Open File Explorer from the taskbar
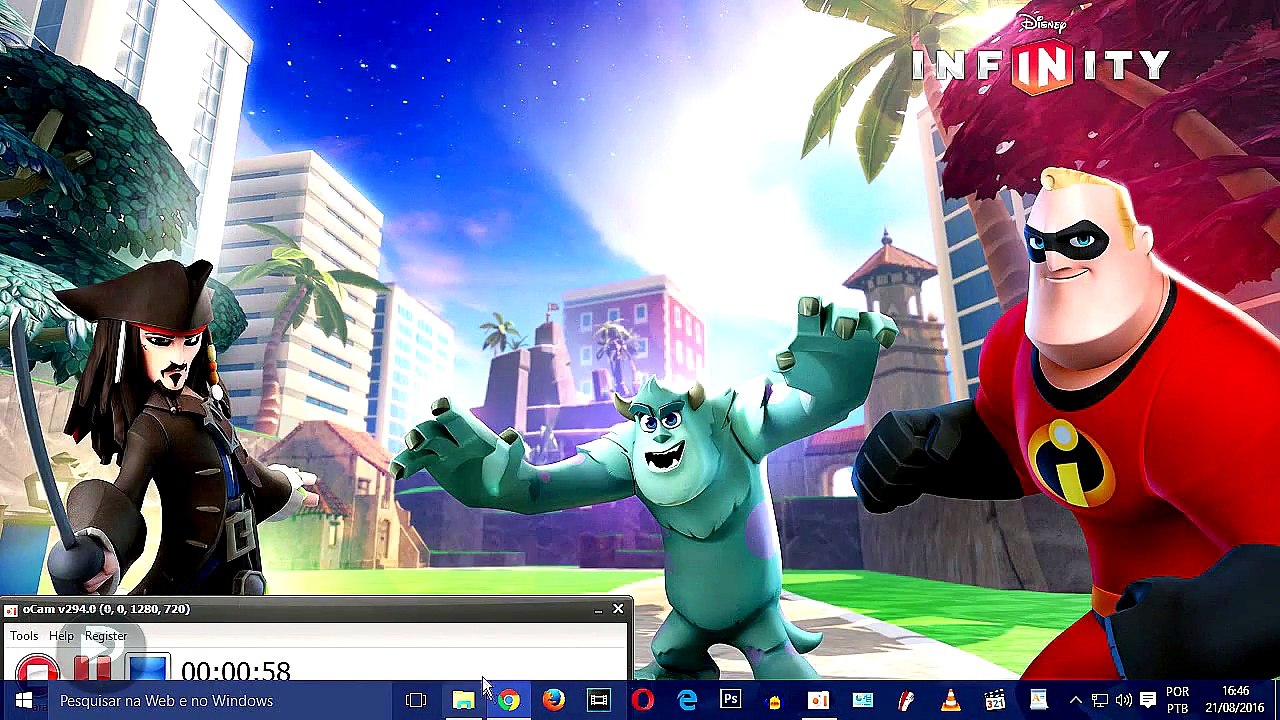 (463, 701)
